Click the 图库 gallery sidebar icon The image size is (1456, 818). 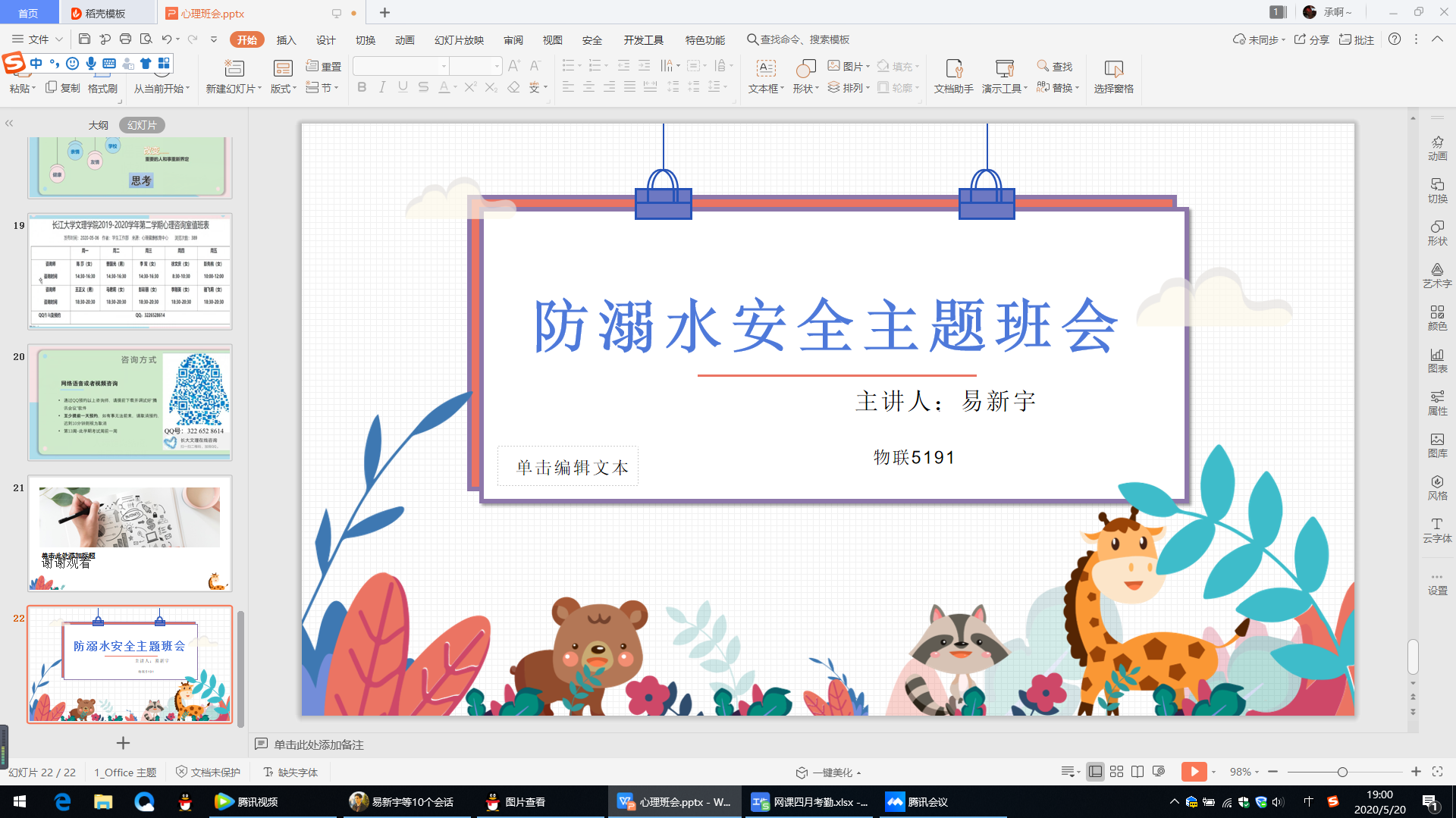tap(1437, 445)
